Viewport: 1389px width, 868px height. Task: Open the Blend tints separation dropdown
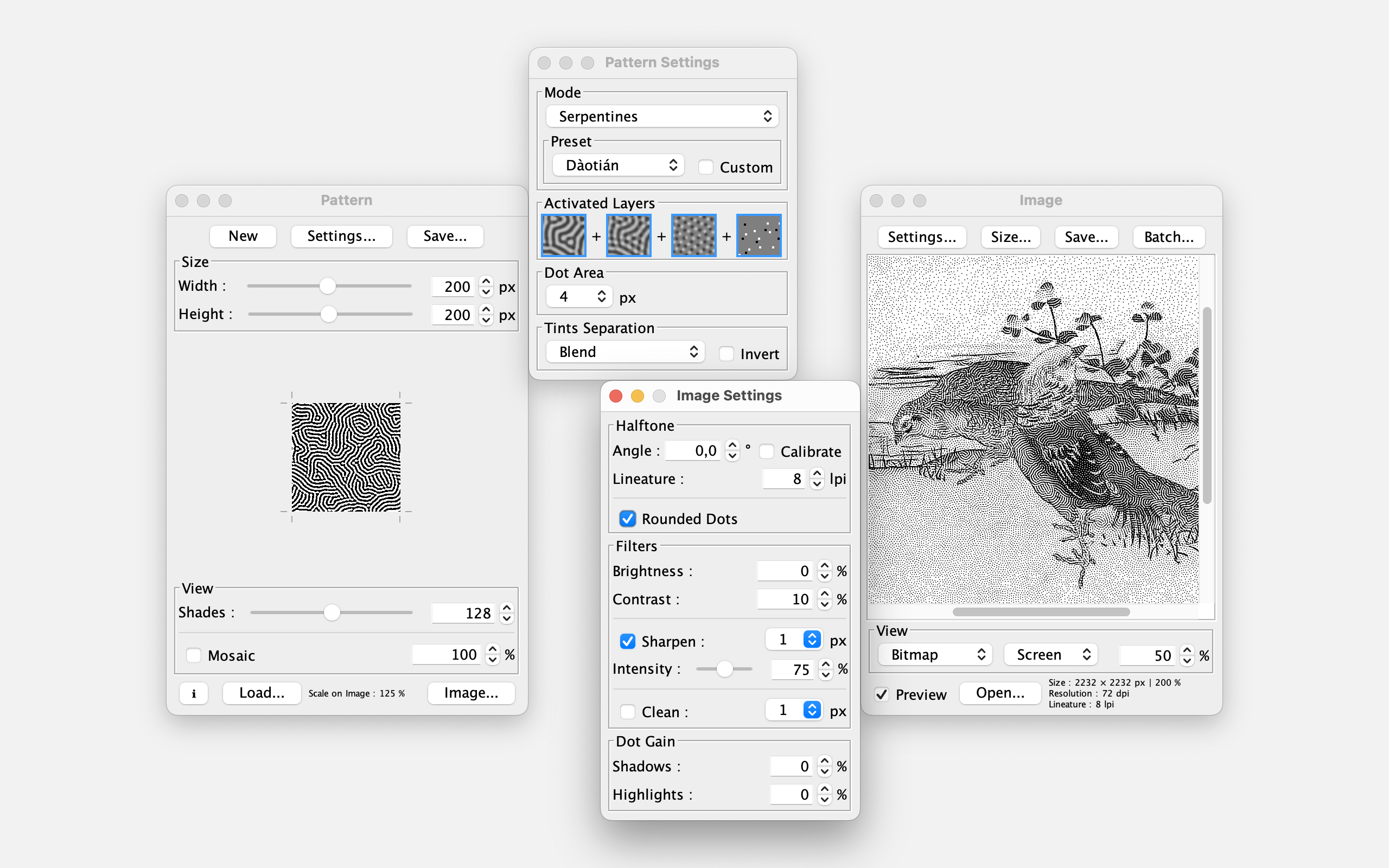[625, 352]
